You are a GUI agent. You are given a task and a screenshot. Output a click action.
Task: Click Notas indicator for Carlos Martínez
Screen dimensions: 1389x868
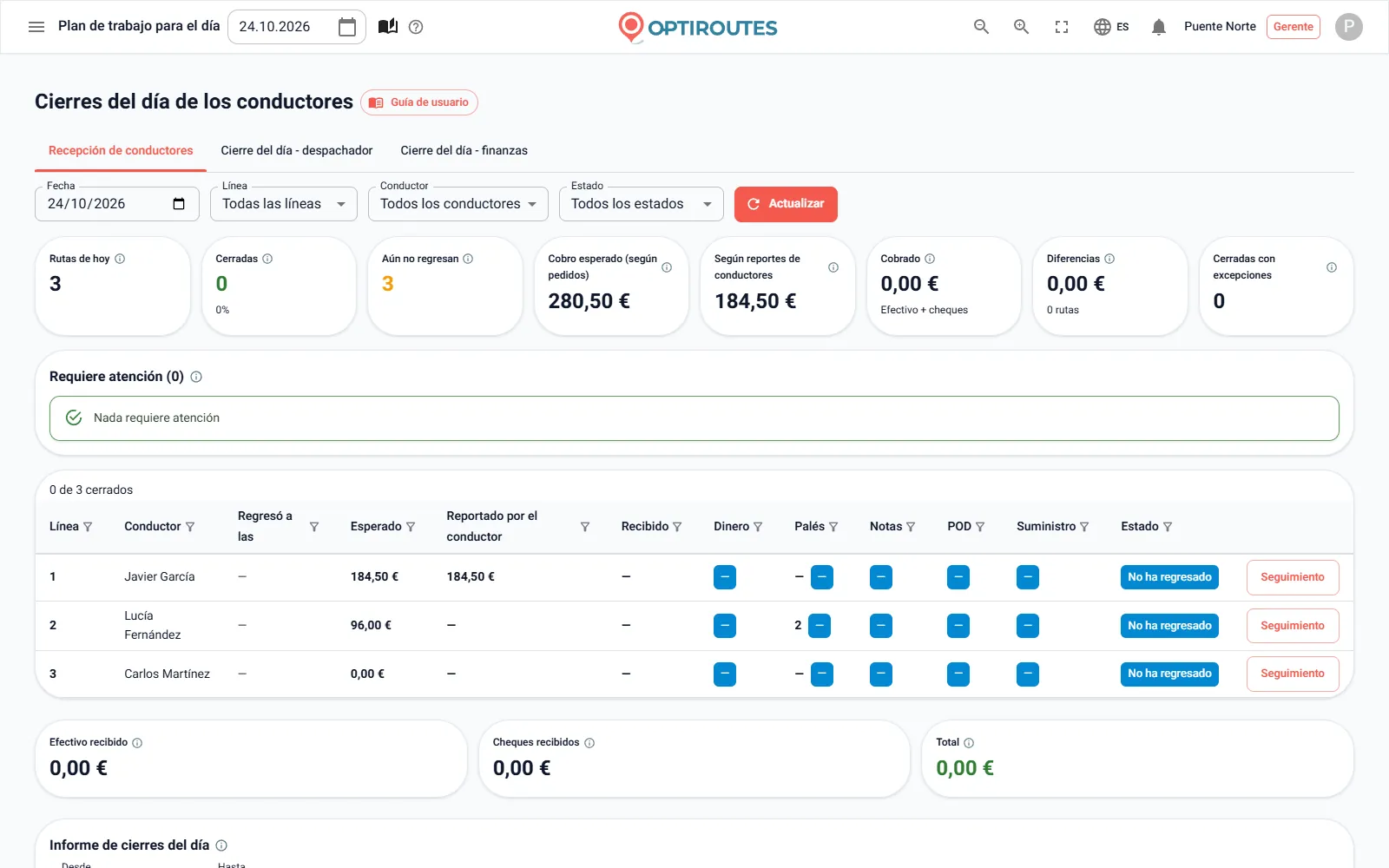[881, 674]
